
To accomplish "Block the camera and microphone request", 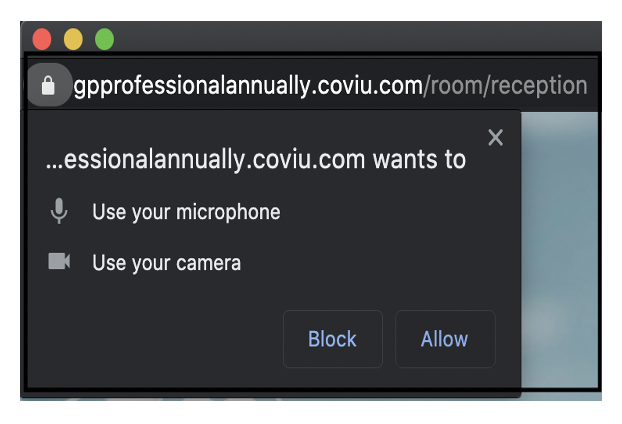I will click(332, 339).
